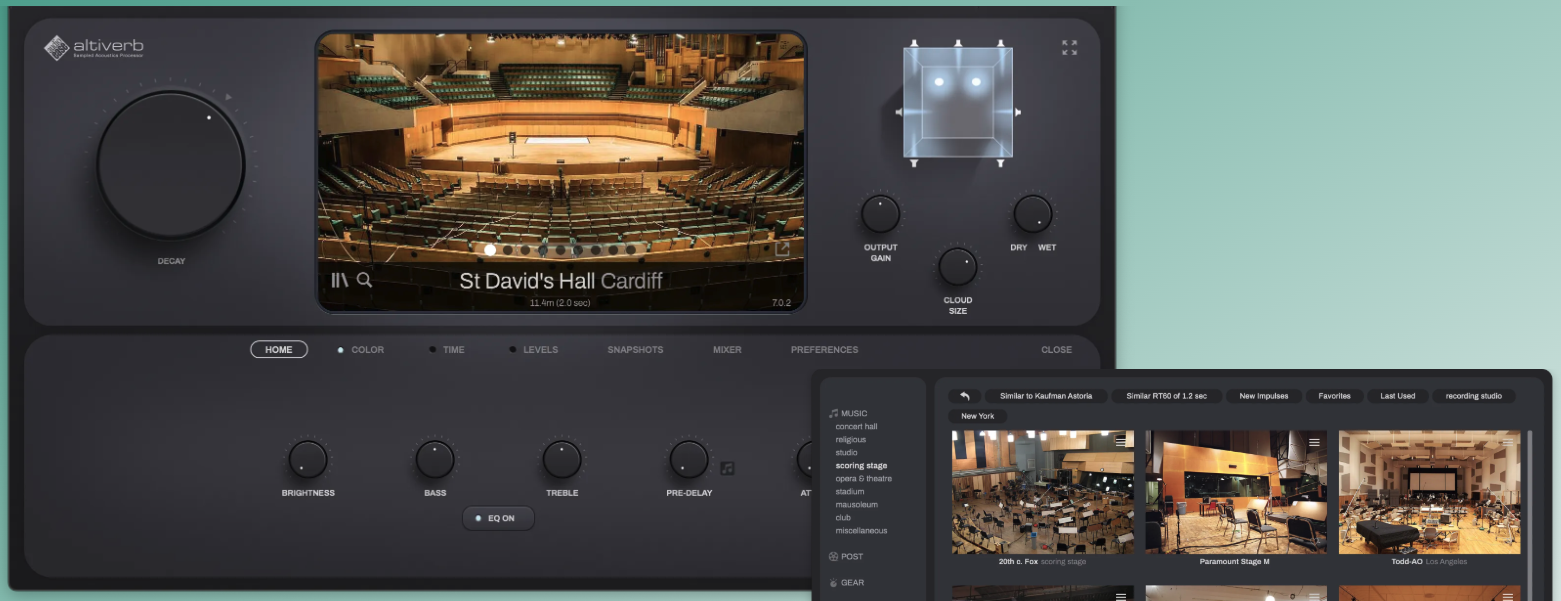
Task: Select the top-right speaker on the positioner cube
Action: [1000, 44]
